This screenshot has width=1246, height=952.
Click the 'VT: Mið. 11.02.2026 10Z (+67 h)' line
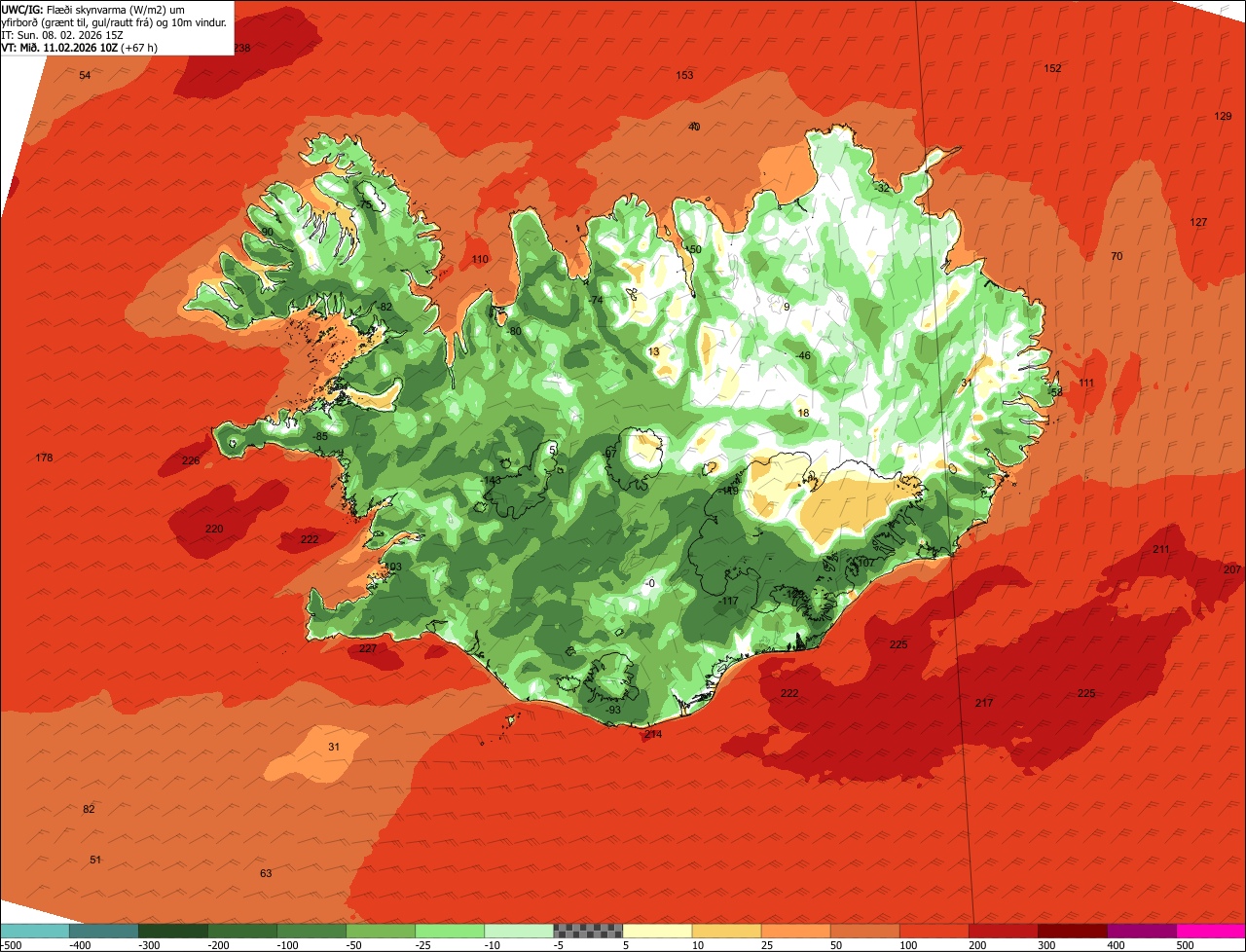pyautogui.click(x=80, y=47)
